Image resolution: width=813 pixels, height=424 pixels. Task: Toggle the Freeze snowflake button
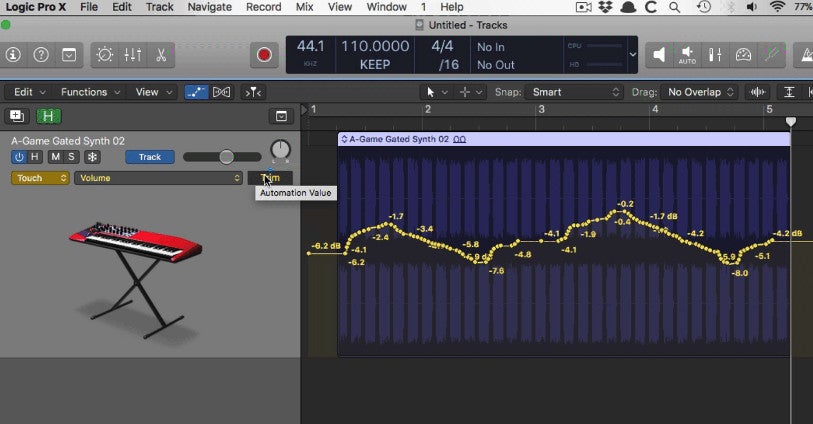92,157
